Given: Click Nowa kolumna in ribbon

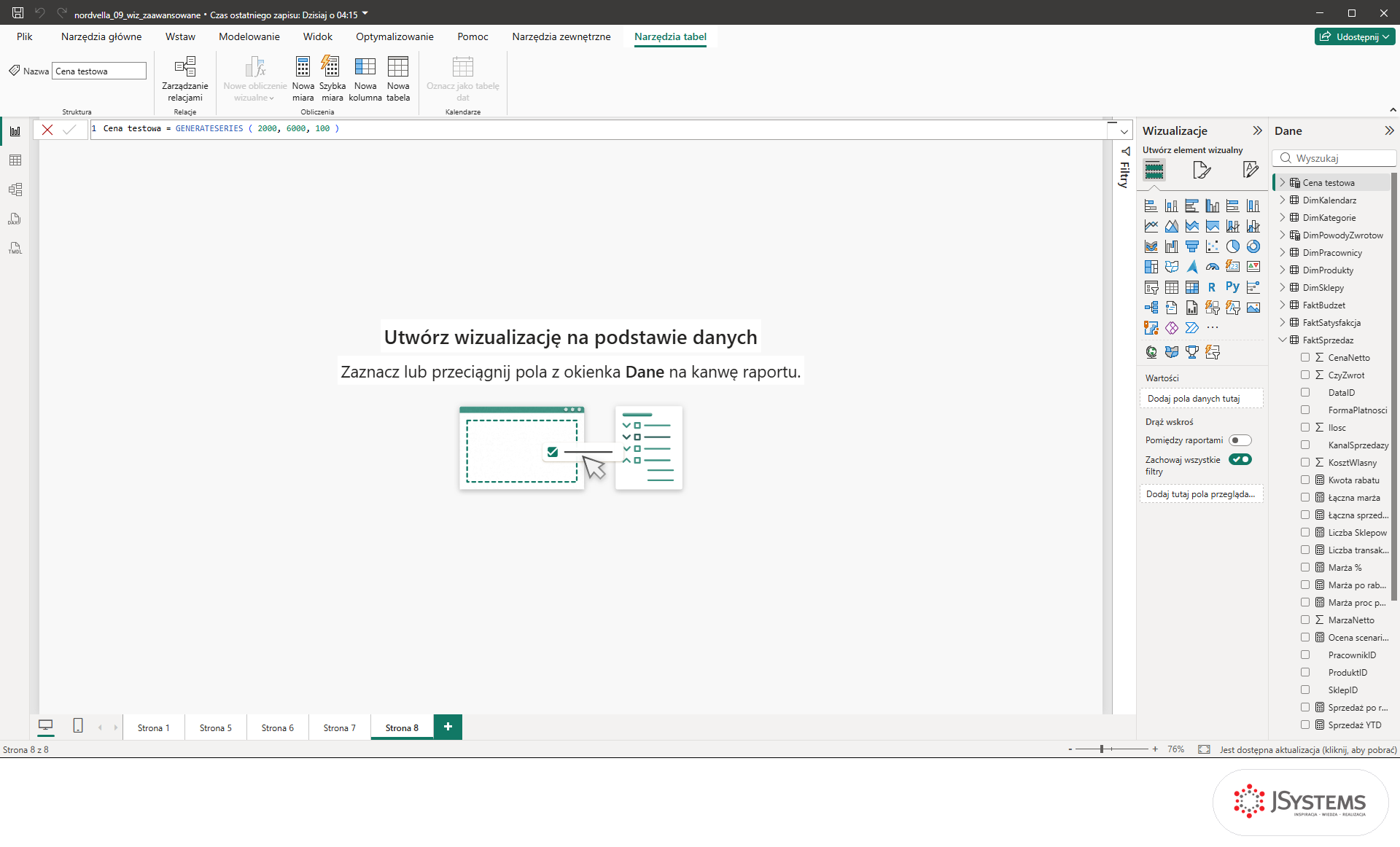Looking at the screenshot, I should click(365, 79).
